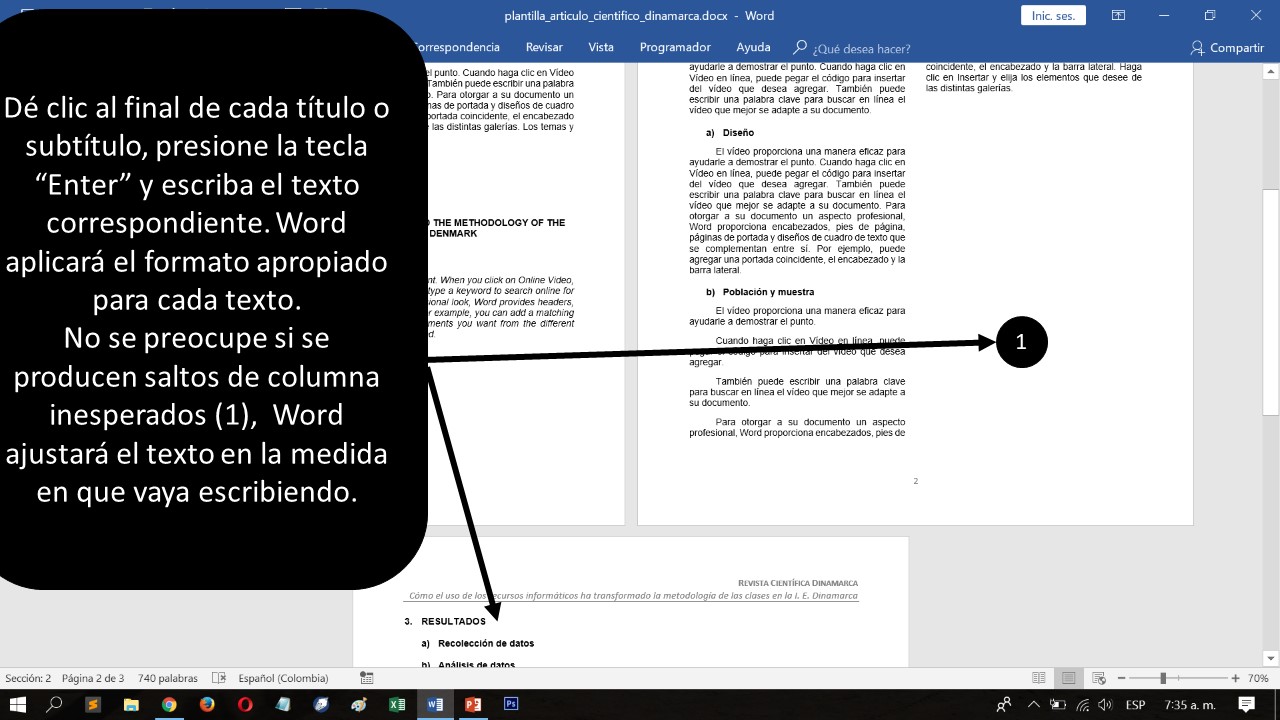Click the scrollbar down arrow
The image size is (1280, 720).
1270,658
